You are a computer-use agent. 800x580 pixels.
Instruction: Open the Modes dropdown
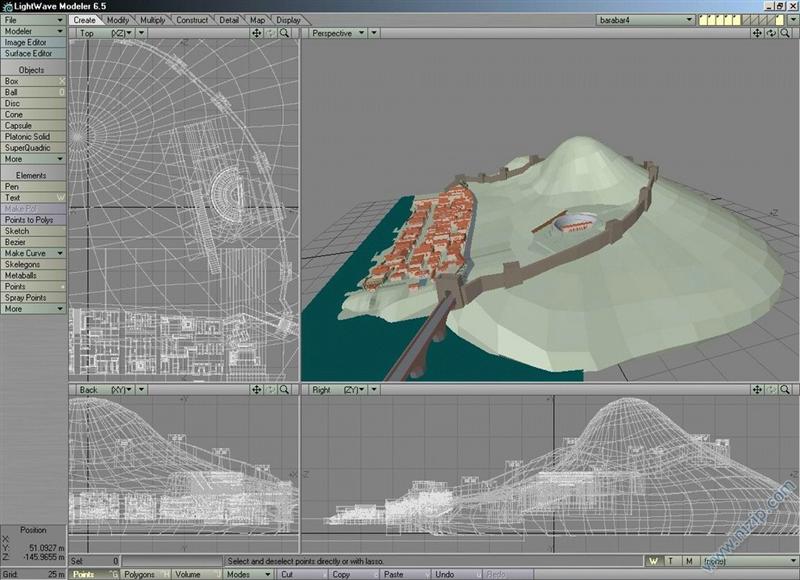coord(248,574)
